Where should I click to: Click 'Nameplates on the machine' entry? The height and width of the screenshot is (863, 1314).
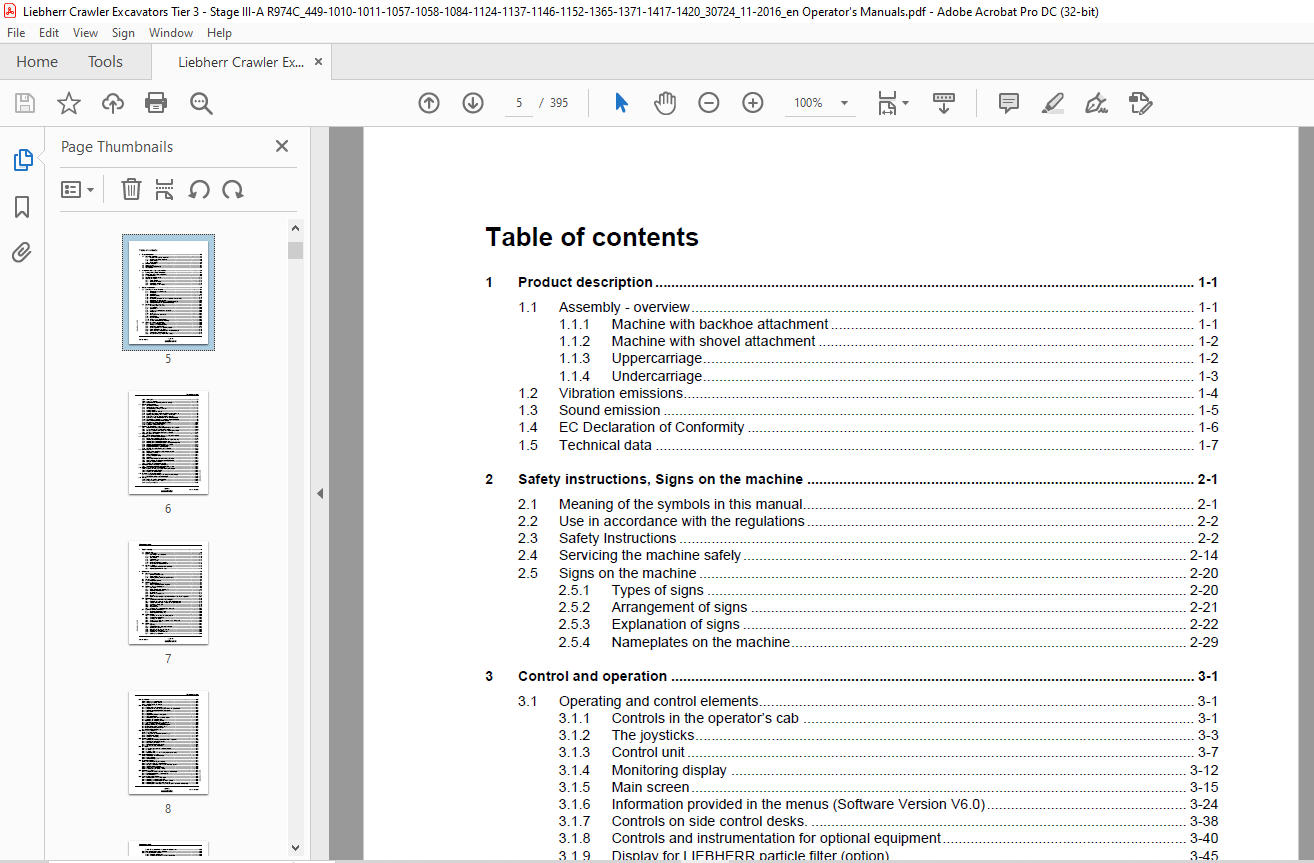[x=701, y=642]
